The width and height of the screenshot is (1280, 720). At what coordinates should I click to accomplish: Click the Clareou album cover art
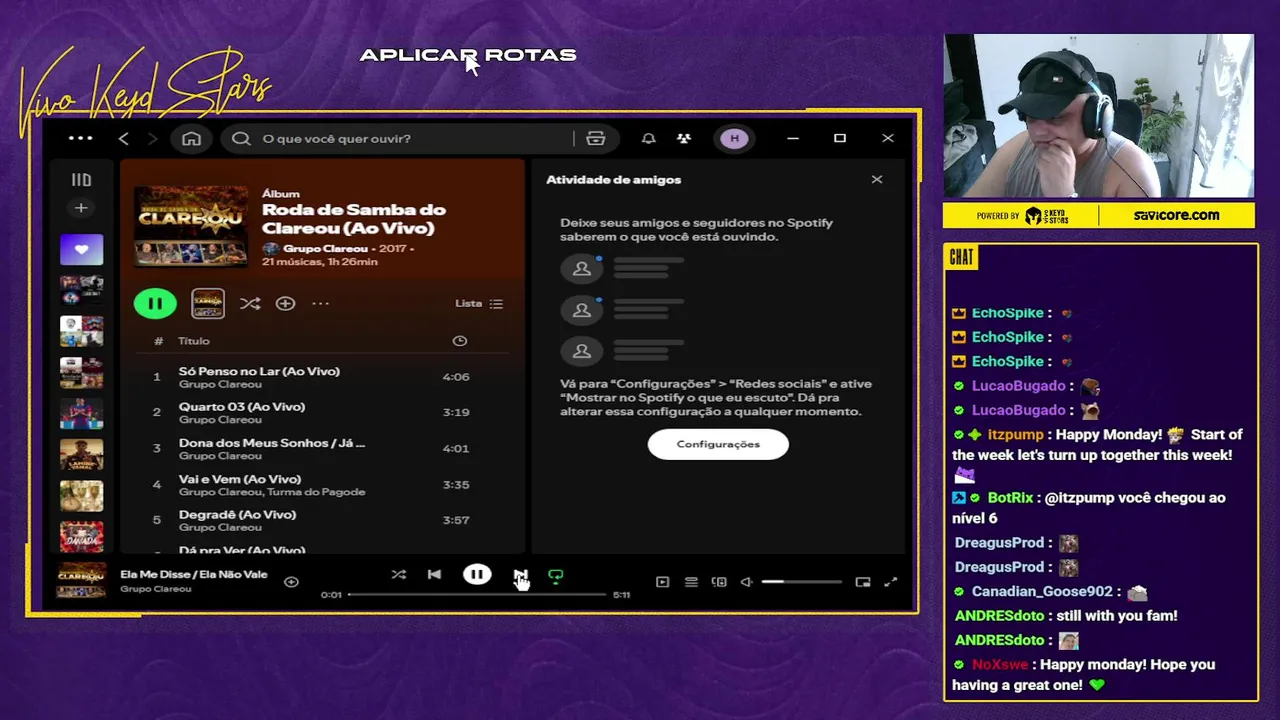coord(191,225)
